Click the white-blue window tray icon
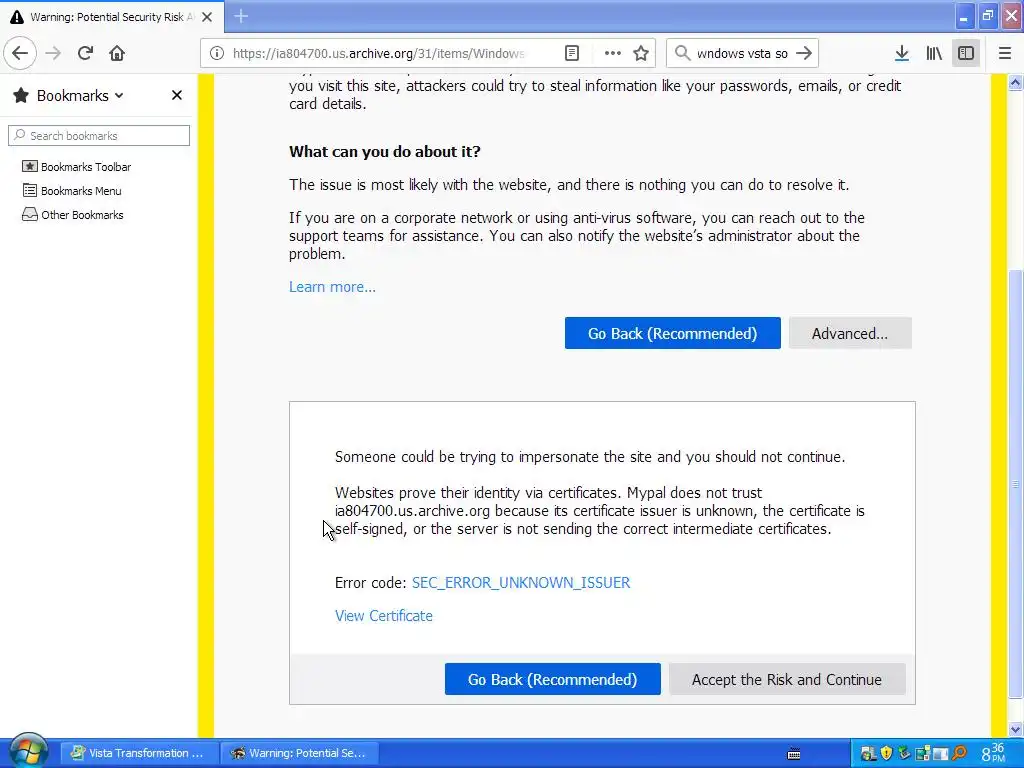 click(941, 753)
